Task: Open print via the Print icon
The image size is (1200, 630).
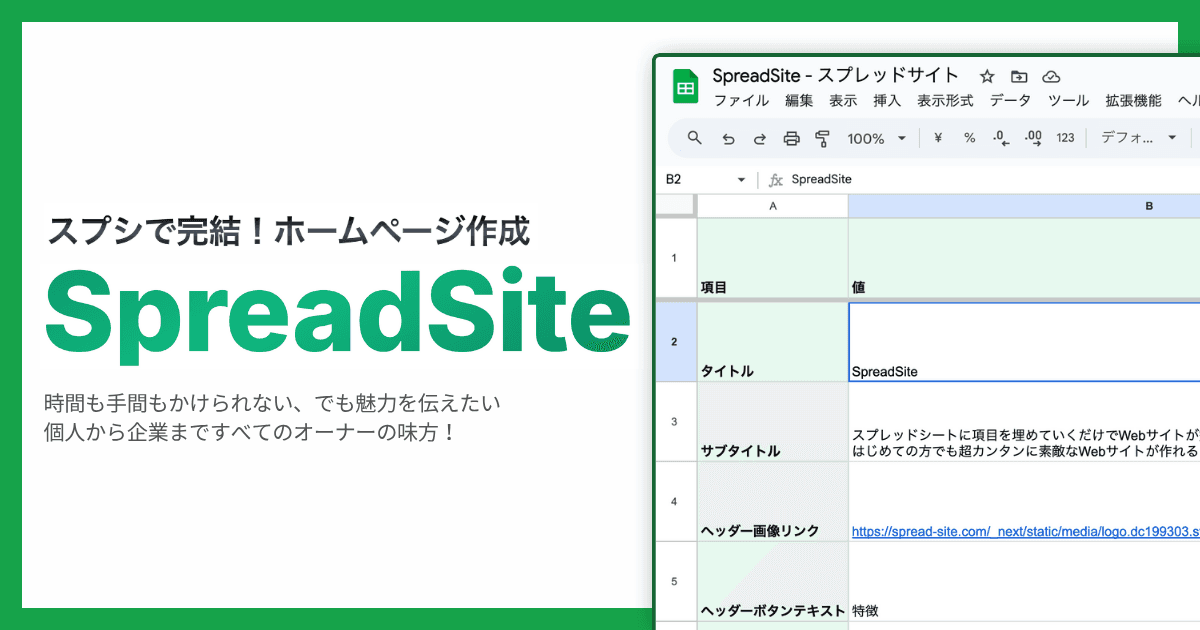Action: 791,138
